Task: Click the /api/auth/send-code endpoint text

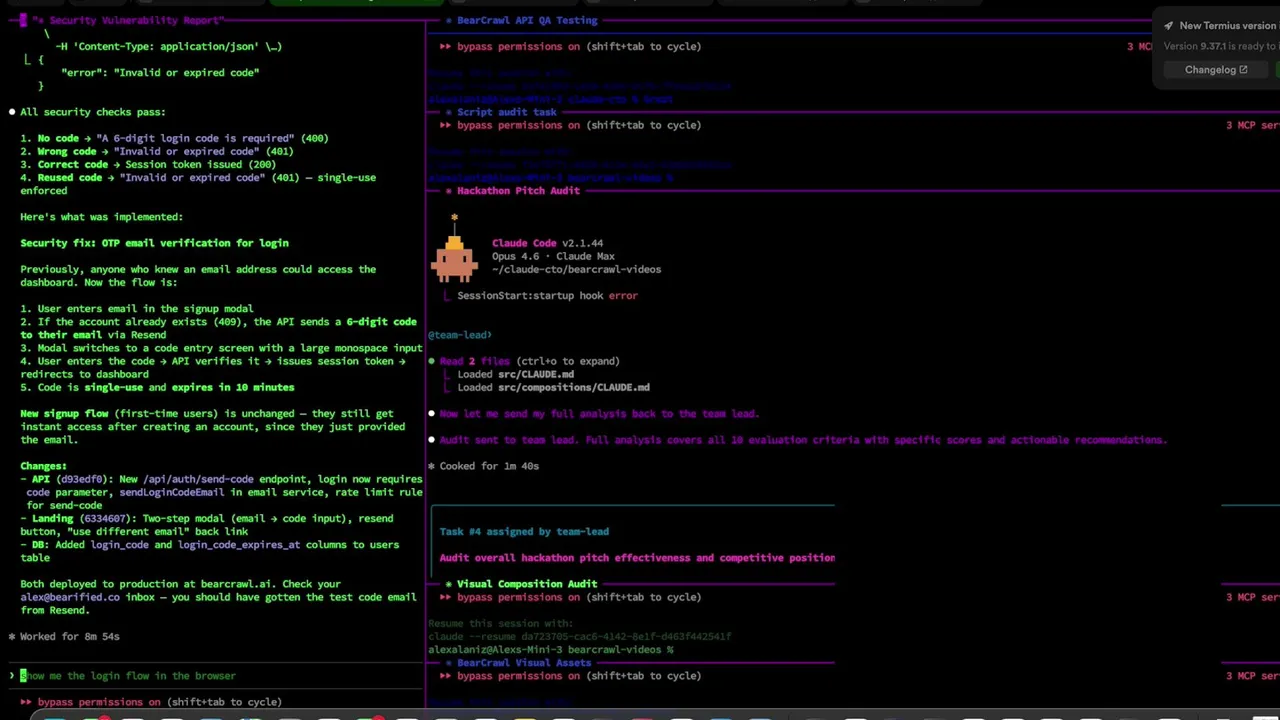Action: [x=199, y=479]
